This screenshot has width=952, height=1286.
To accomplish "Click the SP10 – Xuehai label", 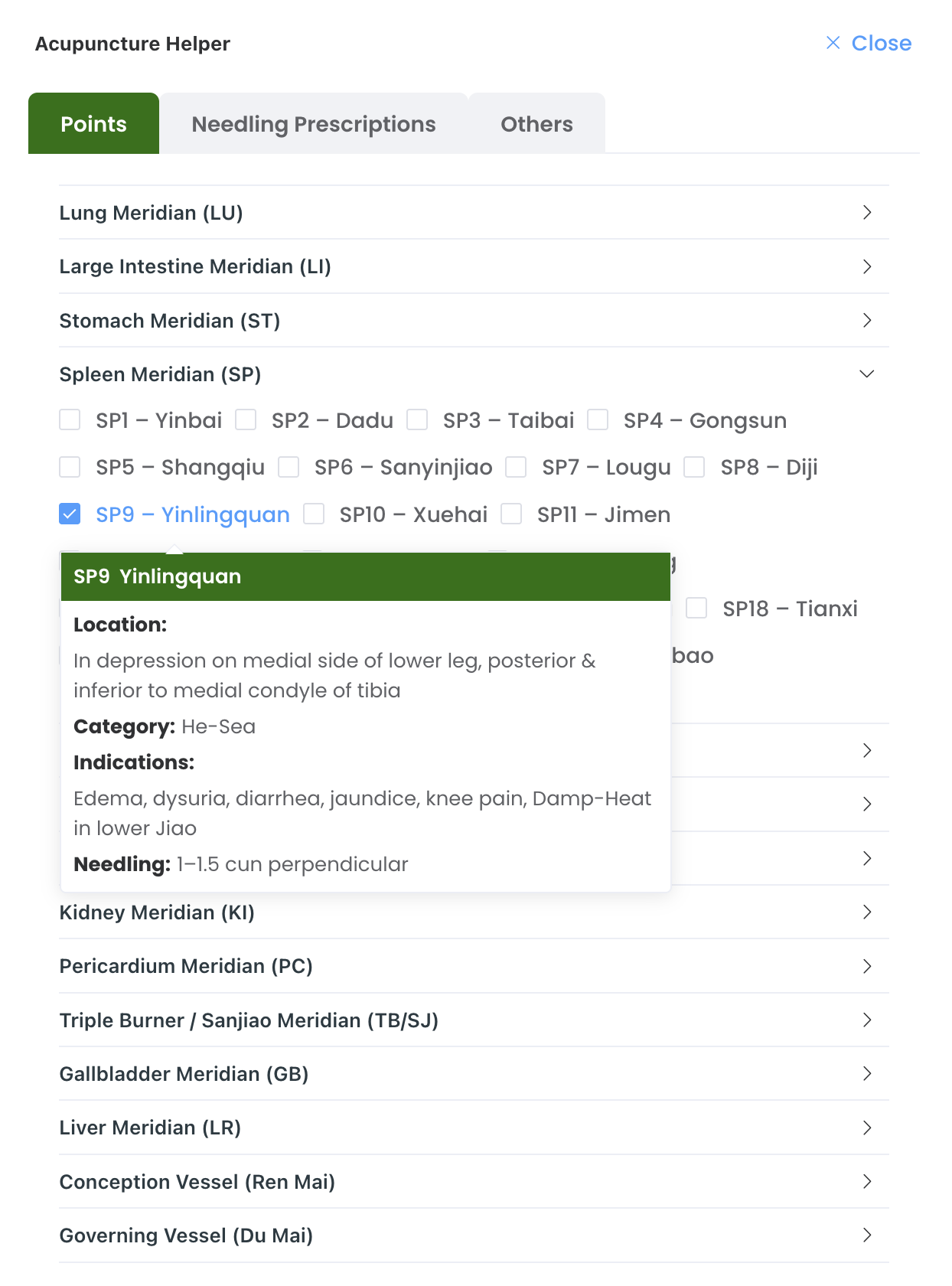I will (x=413, y=514).
